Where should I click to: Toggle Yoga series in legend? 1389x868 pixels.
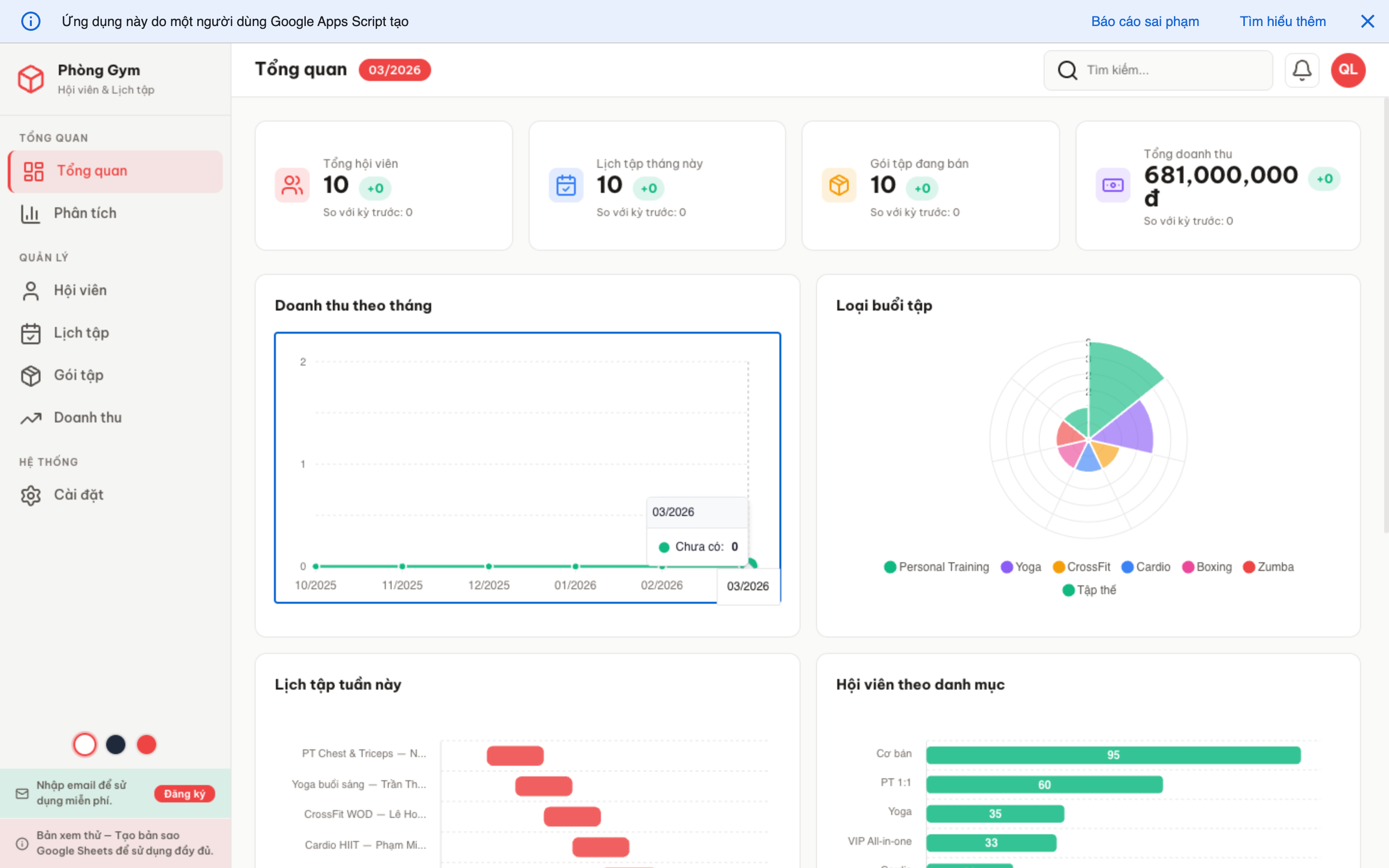coord(1021,567)
